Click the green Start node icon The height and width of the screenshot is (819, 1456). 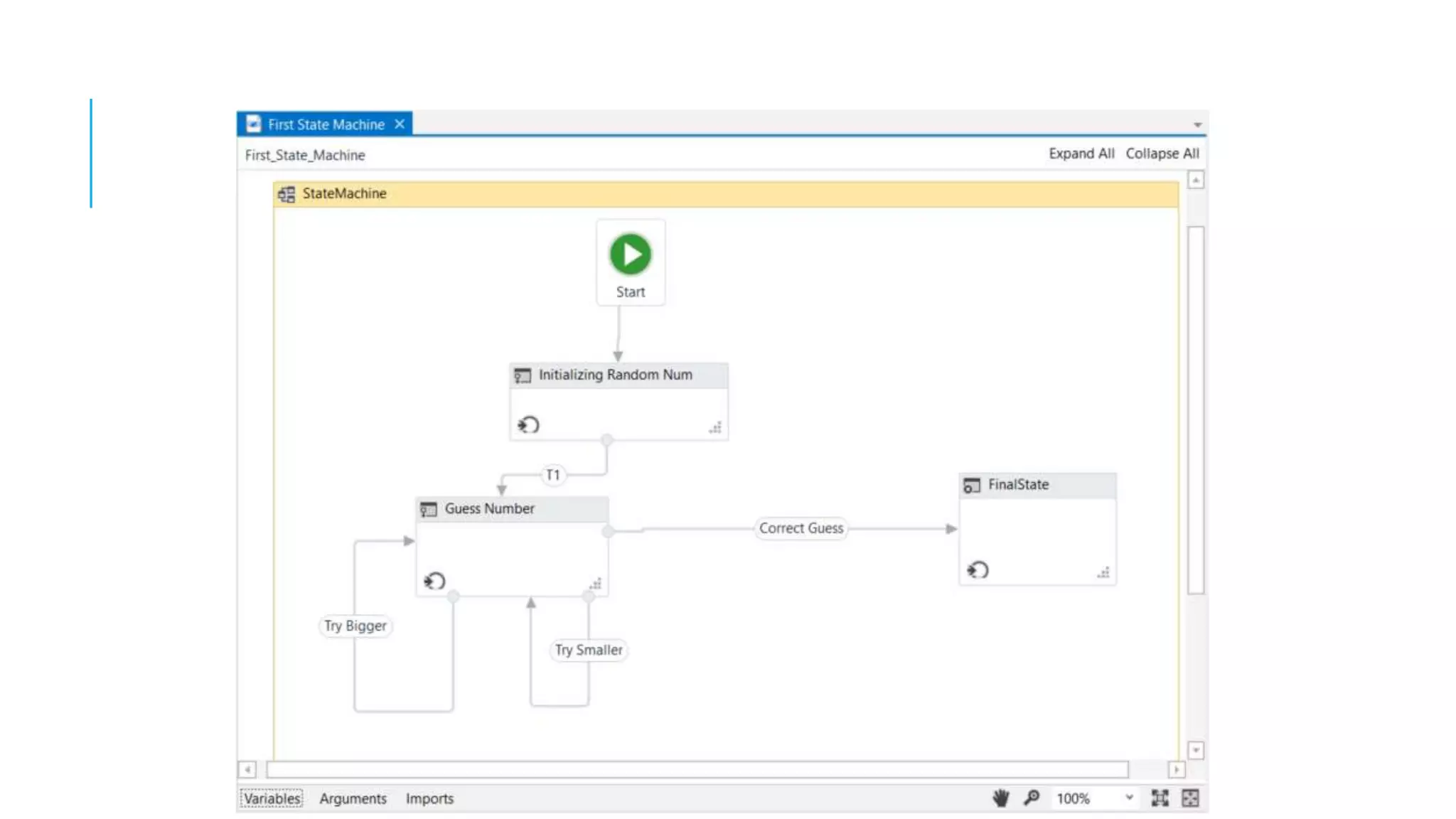pyautogui.click(x=630, y=254)
